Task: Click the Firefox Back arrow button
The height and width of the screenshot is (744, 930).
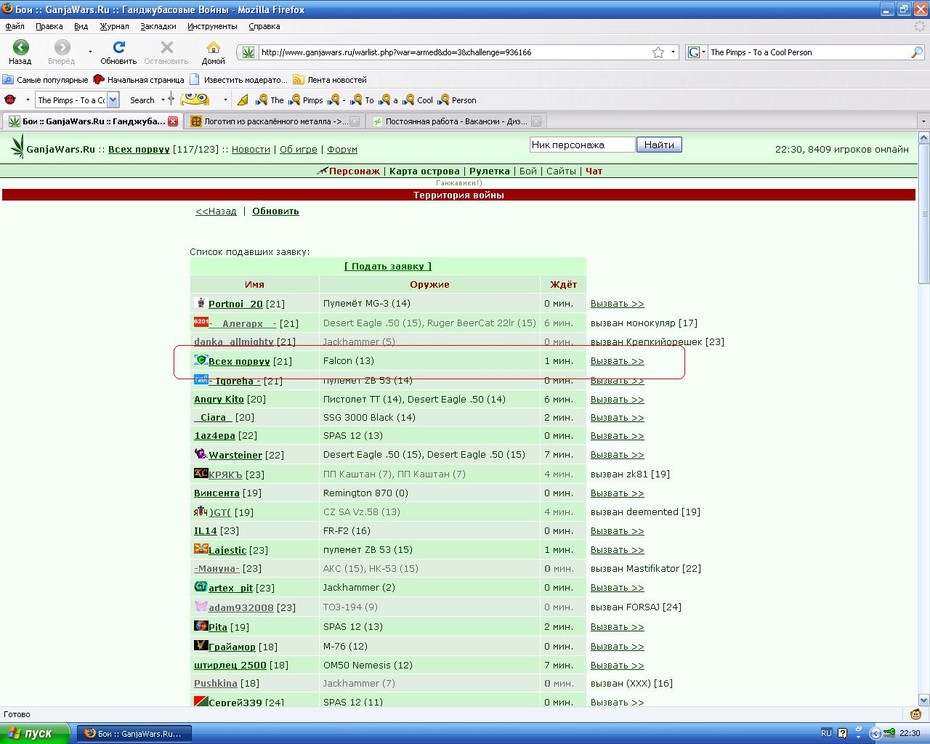Action: click(x=21, y=47)
